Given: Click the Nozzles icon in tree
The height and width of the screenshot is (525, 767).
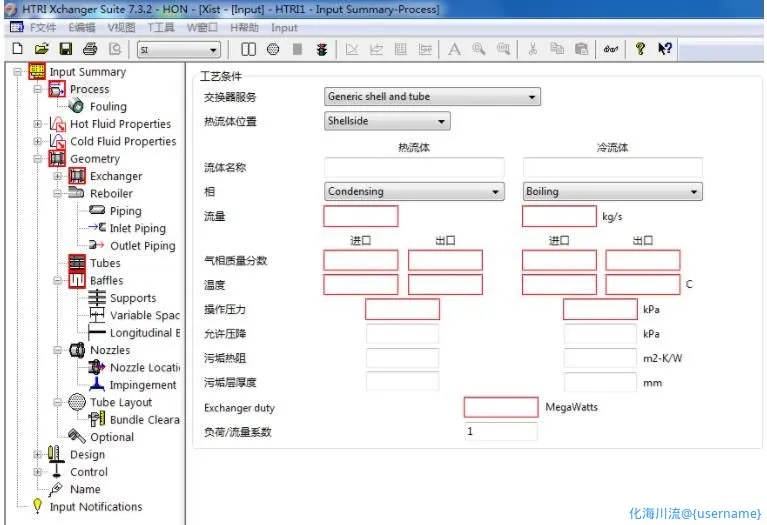Looking at the screenshot, I should point(77,350).
